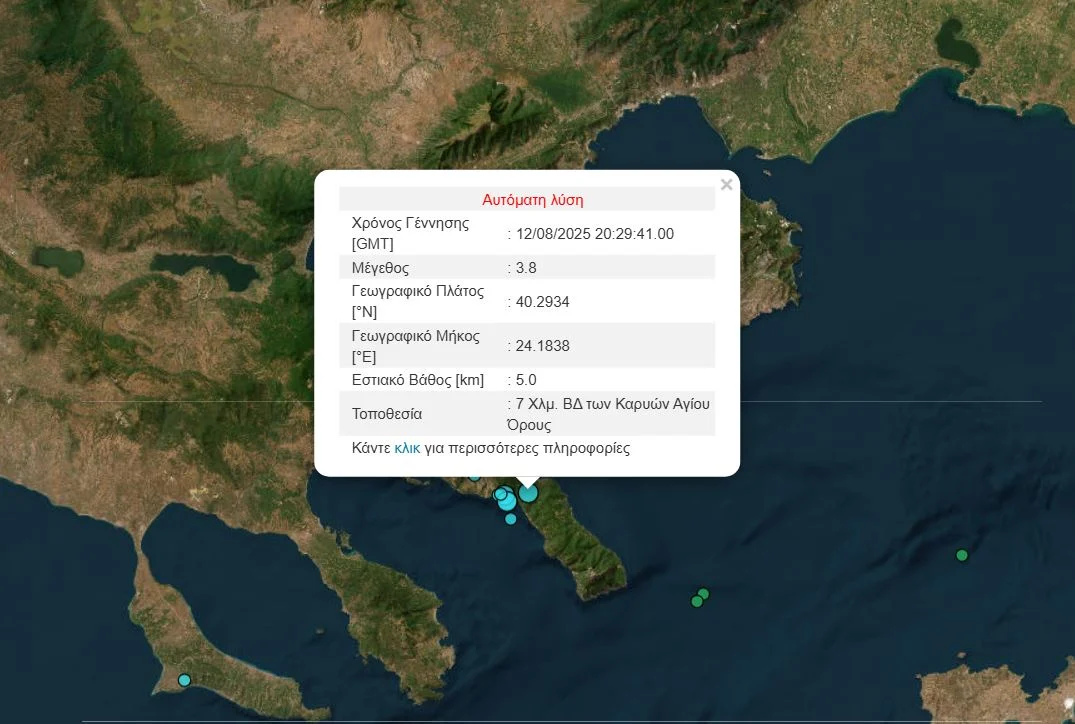Screen dimensions: 1075x724
Task: Select the lower green marker of the offshore pair
Action: pyautogui.click(x=697, y=601)
